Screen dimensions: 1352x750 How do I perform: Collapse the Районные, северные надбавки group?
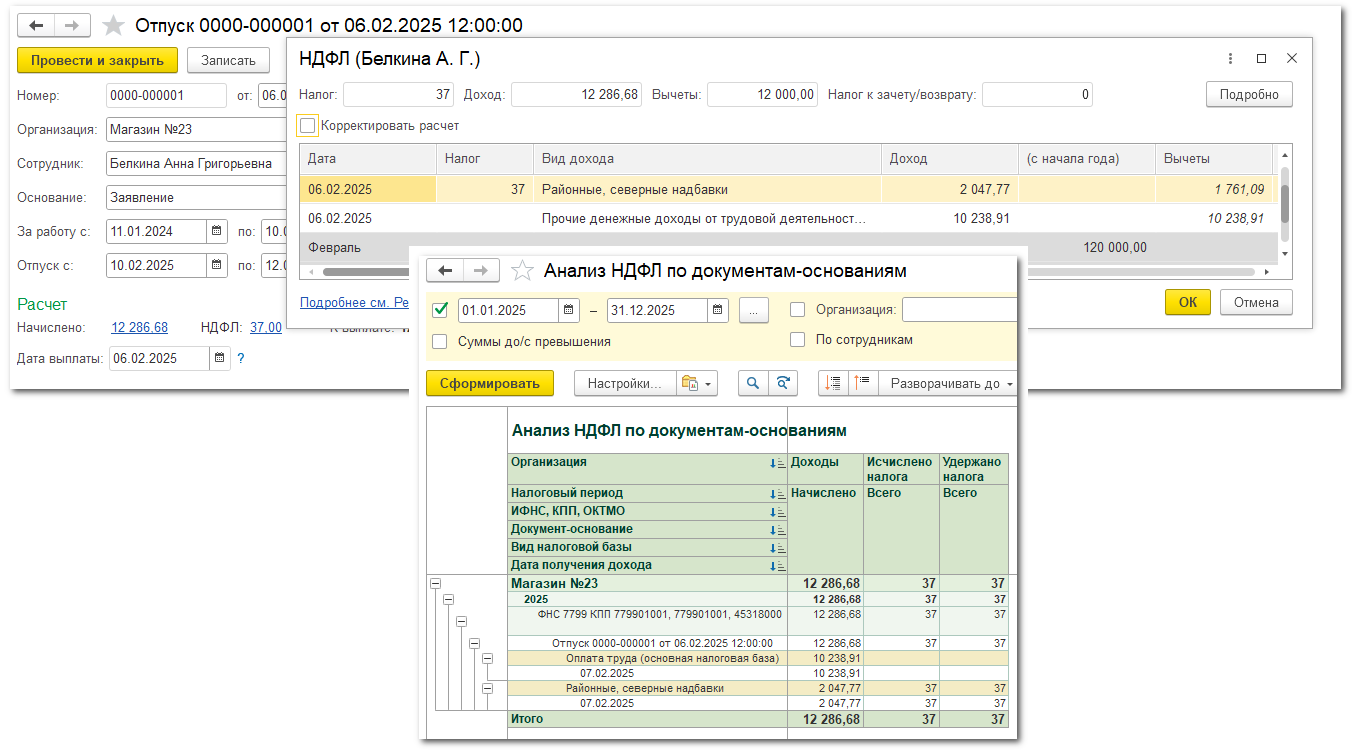click(x=488, y=688)
